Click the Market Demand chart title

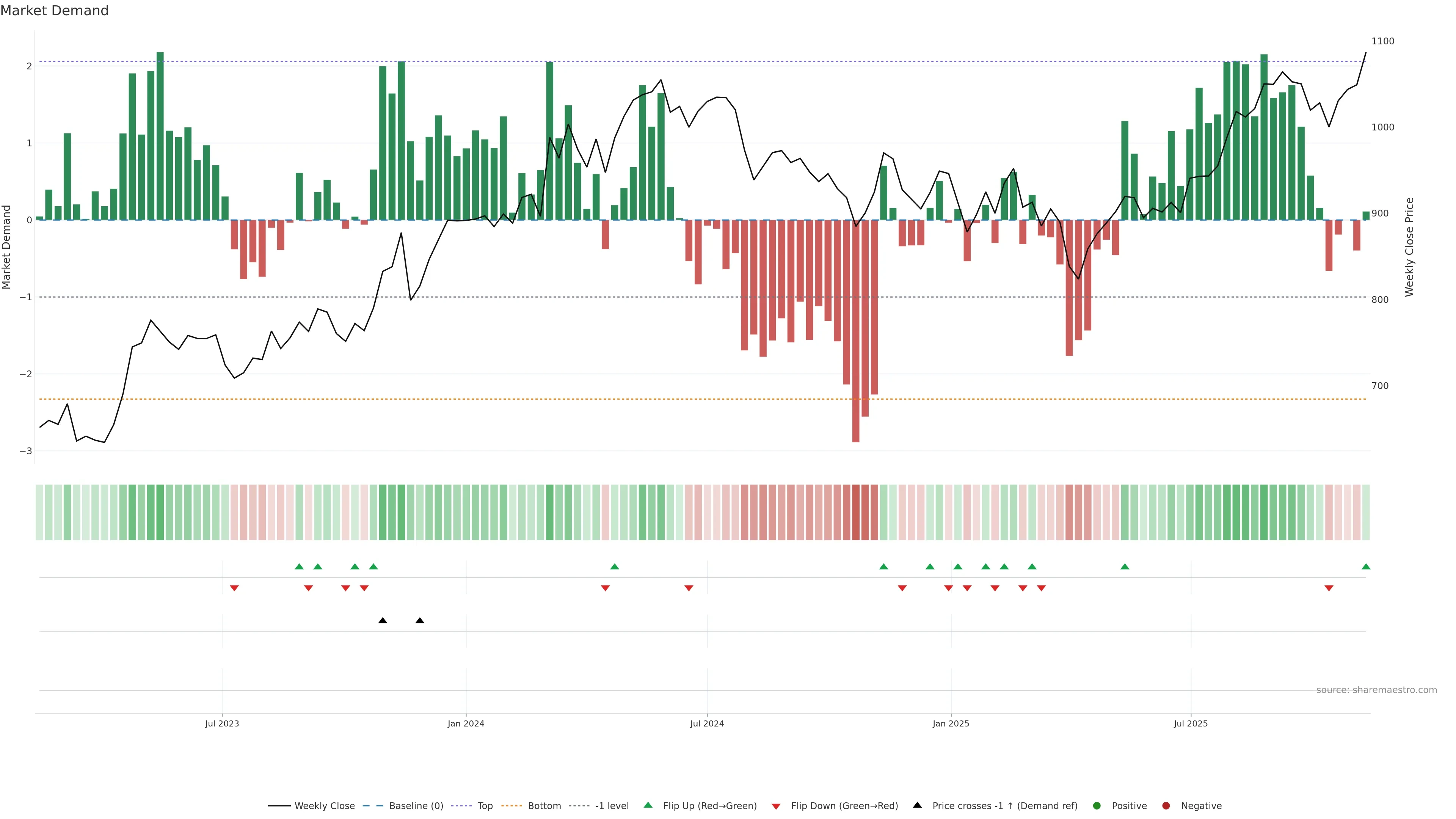[x=54, y=11]
